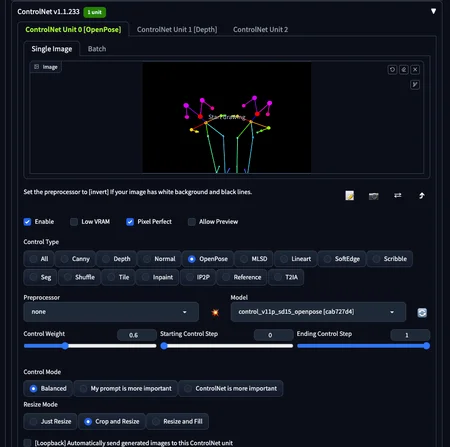Open the Model dropdown for control_v11p_sd15_openpose
This screenshot has width=450, height=447.
(318, 312)
